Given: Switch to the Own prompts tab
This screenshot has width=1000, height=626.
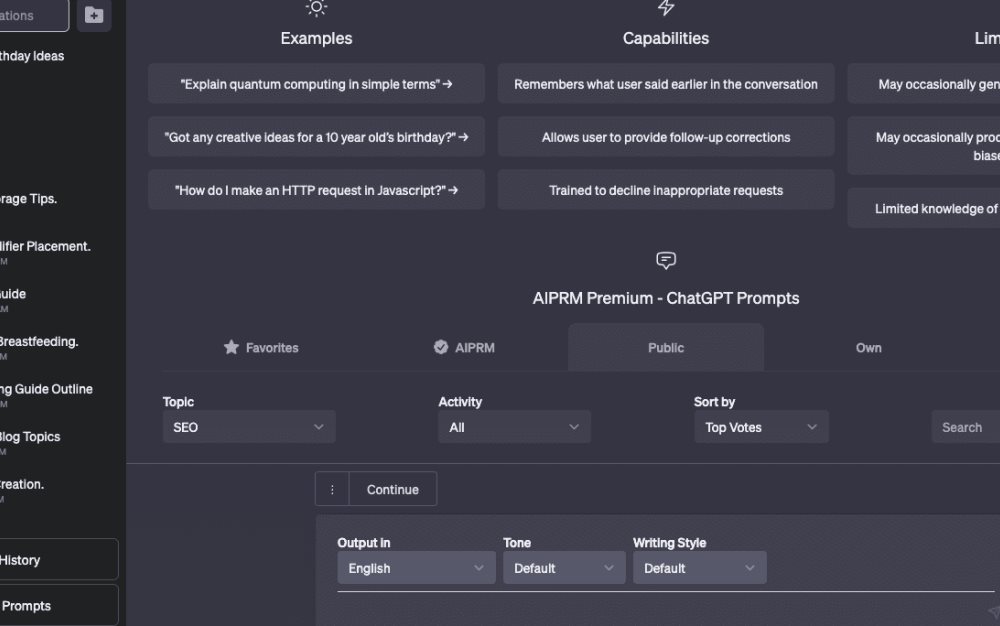Looking at the screenshot, I should point(868,347).
